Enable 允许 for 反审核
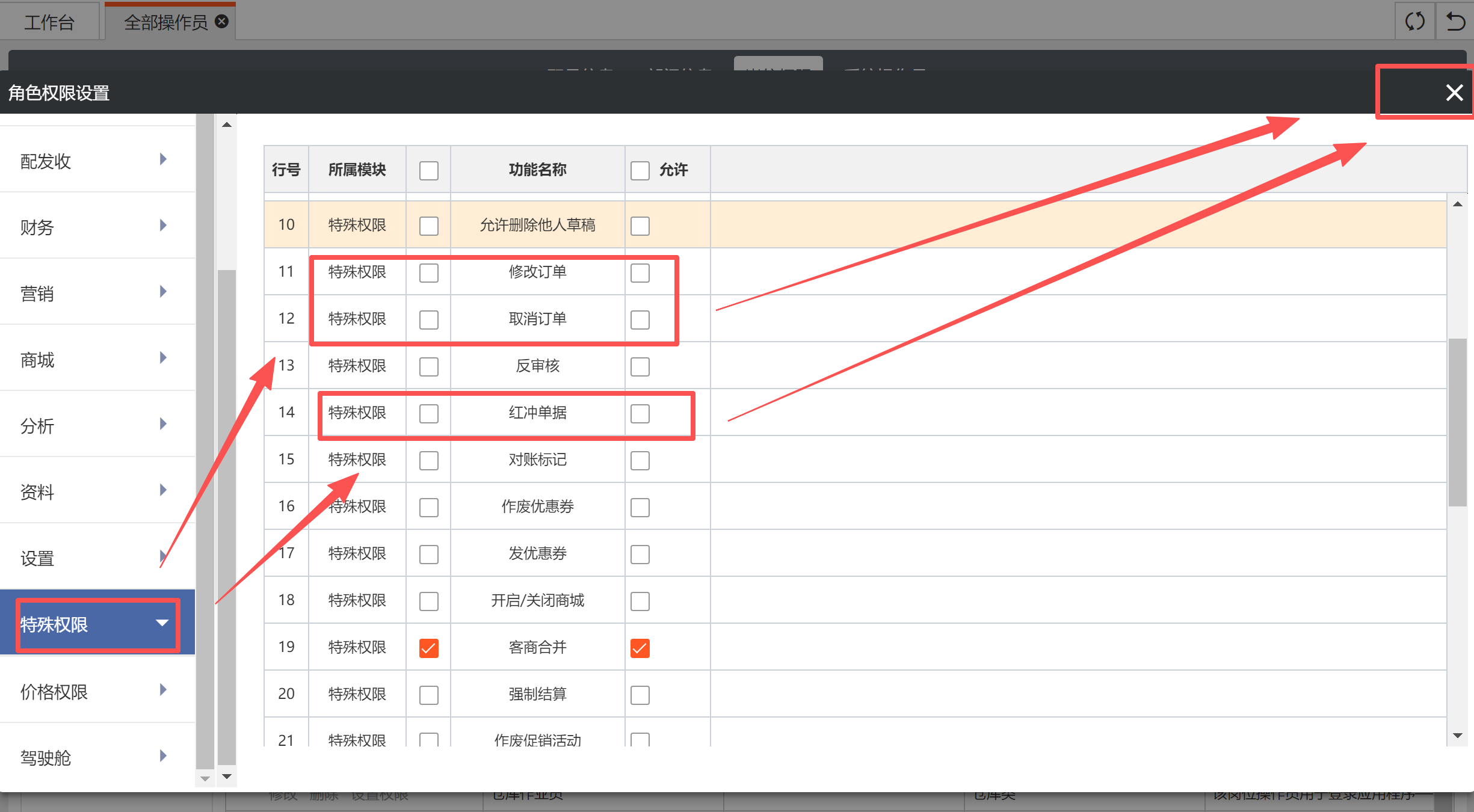Viewport: 1474px width, 812px height. tap(640, 366)
